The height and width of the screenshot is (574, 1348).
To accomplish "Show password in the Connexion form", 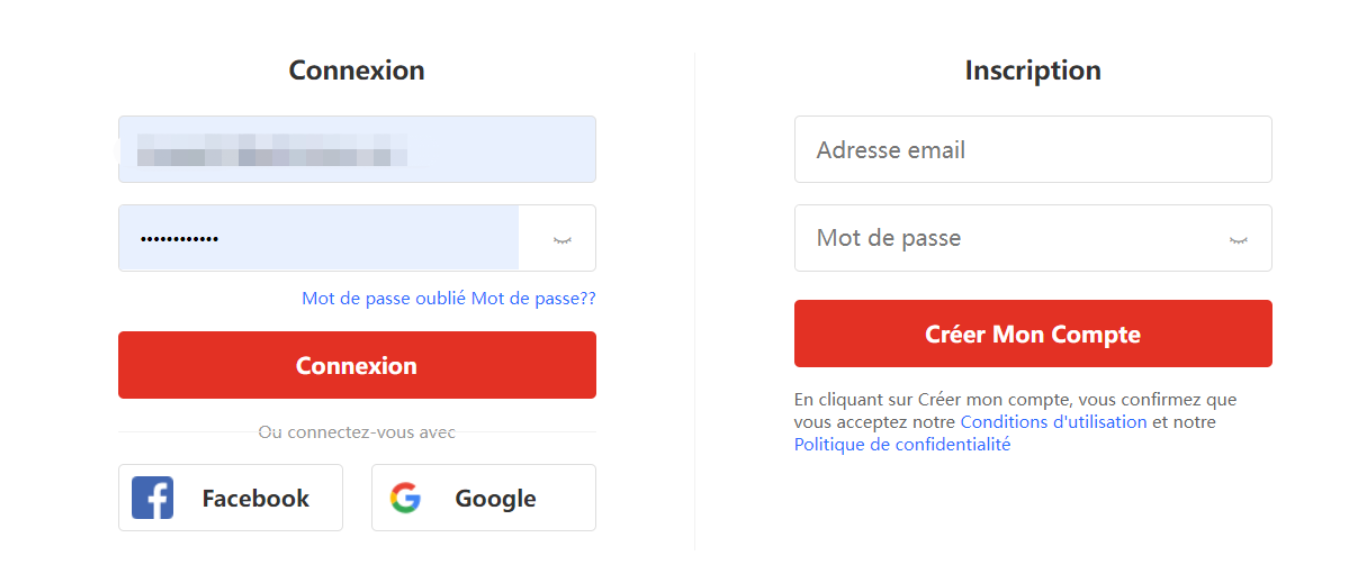I will [x=563, y=239].
